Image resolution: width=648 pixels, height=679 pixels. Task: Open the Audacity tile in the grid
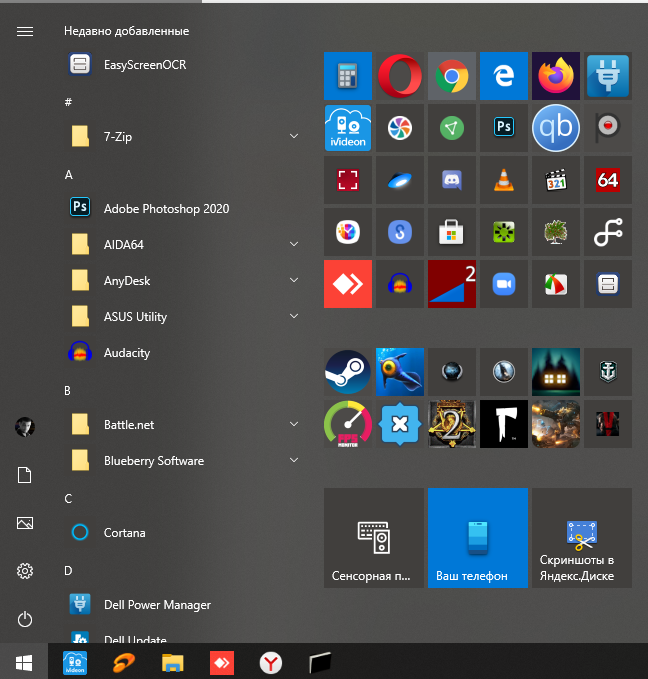pos(400,284)
